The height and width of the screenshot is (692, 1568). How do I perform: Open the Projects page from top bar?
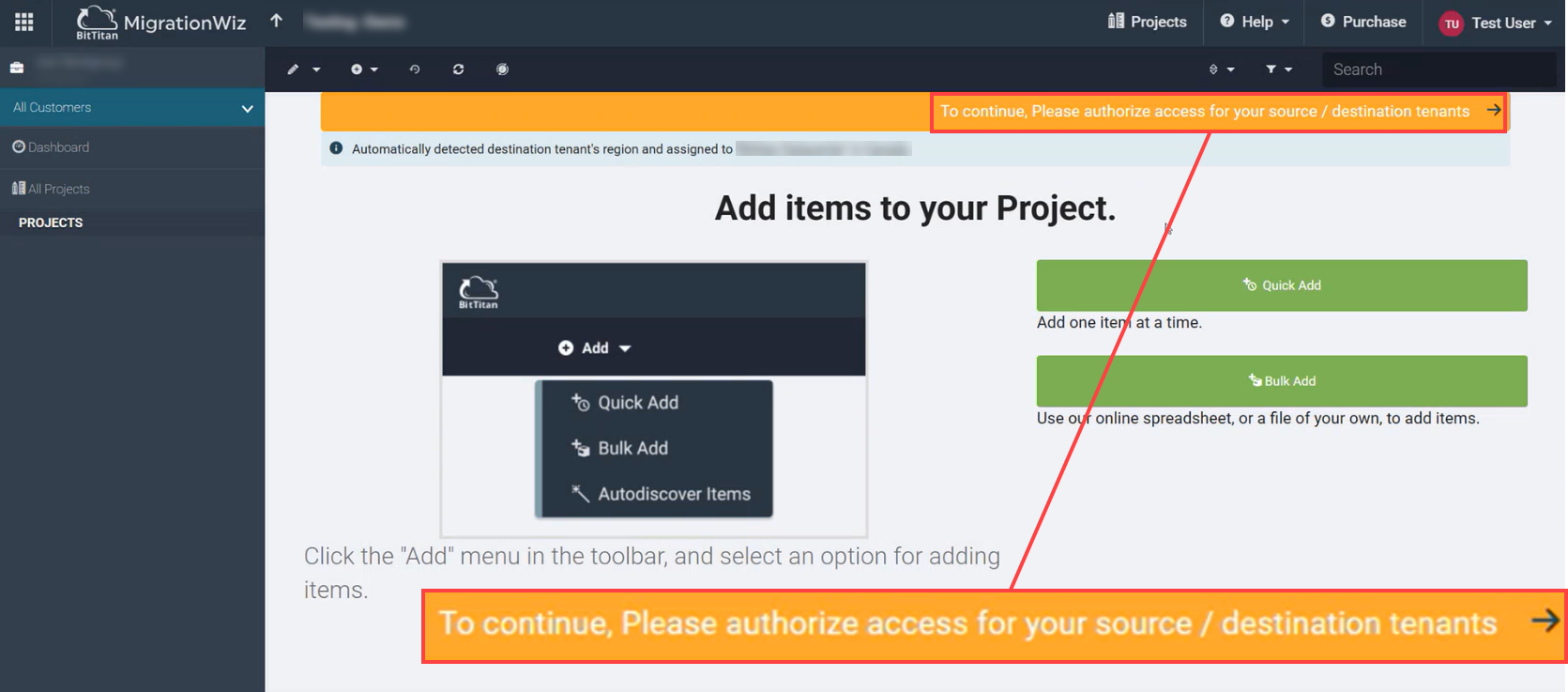(x=1147, y=22)
